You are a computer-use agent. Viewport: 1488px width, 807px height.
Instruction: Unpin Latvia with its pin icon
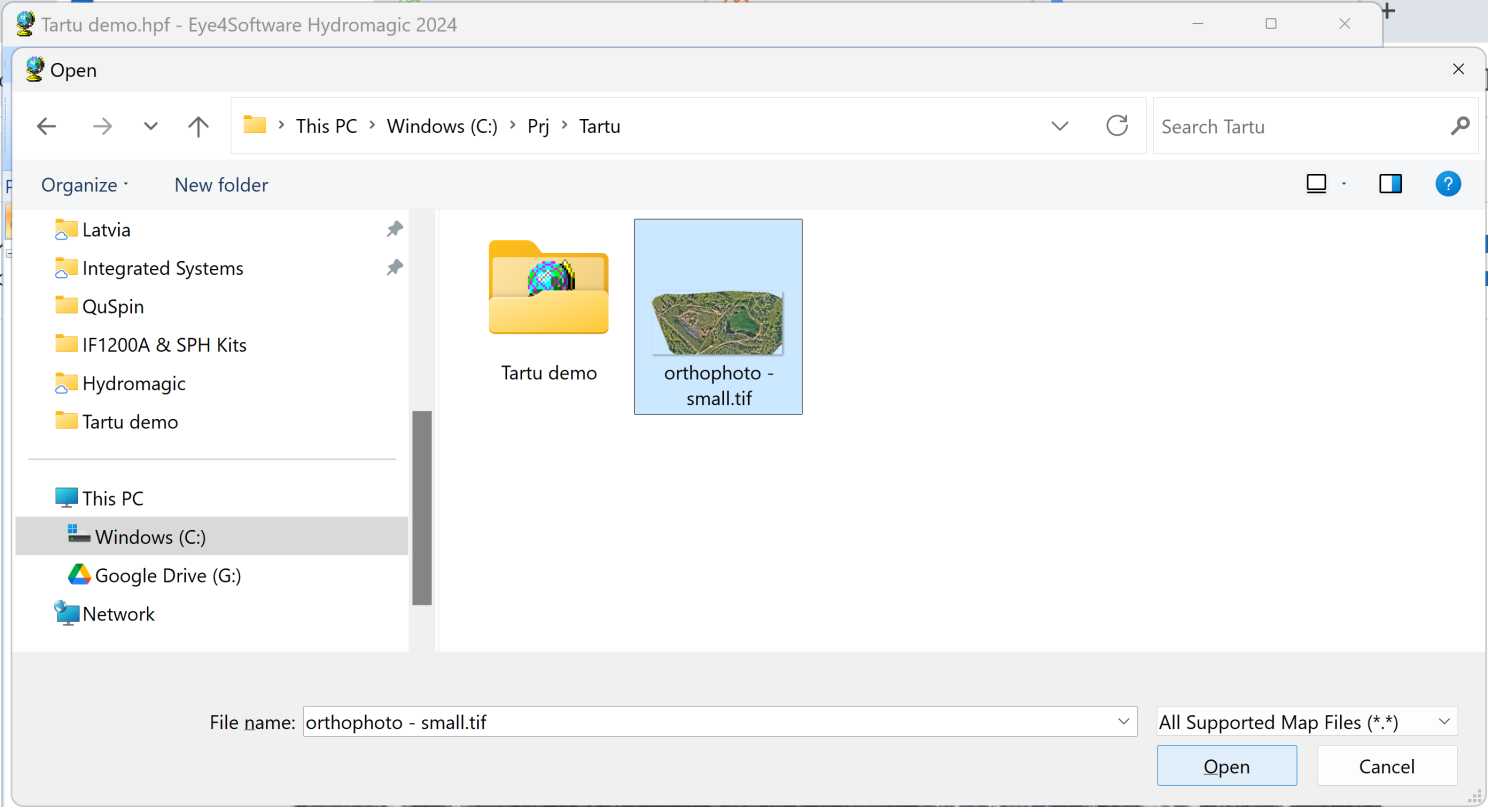tap(394, 229)
